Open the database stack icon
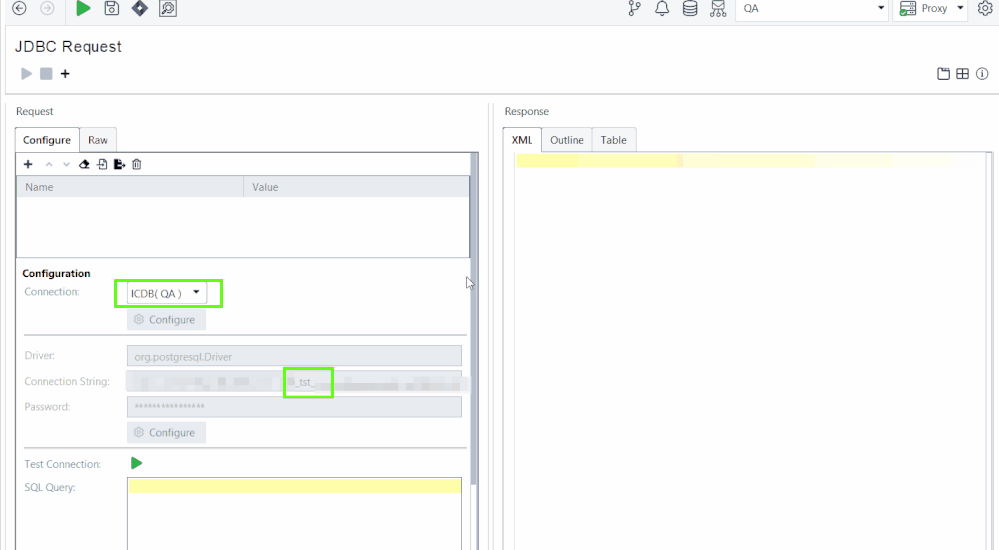The height and width of the screenshot is (550, 999). 690,8
